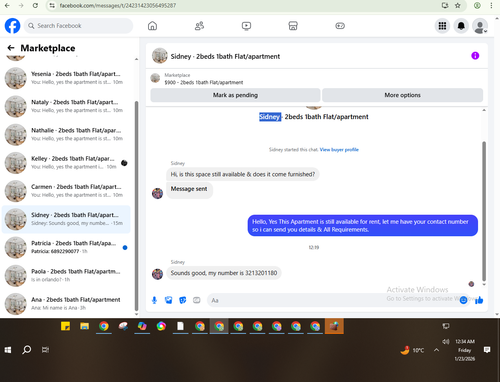Open the Notifications bell
The height and width of the screenshot is (382, 500).
[461, 26]
